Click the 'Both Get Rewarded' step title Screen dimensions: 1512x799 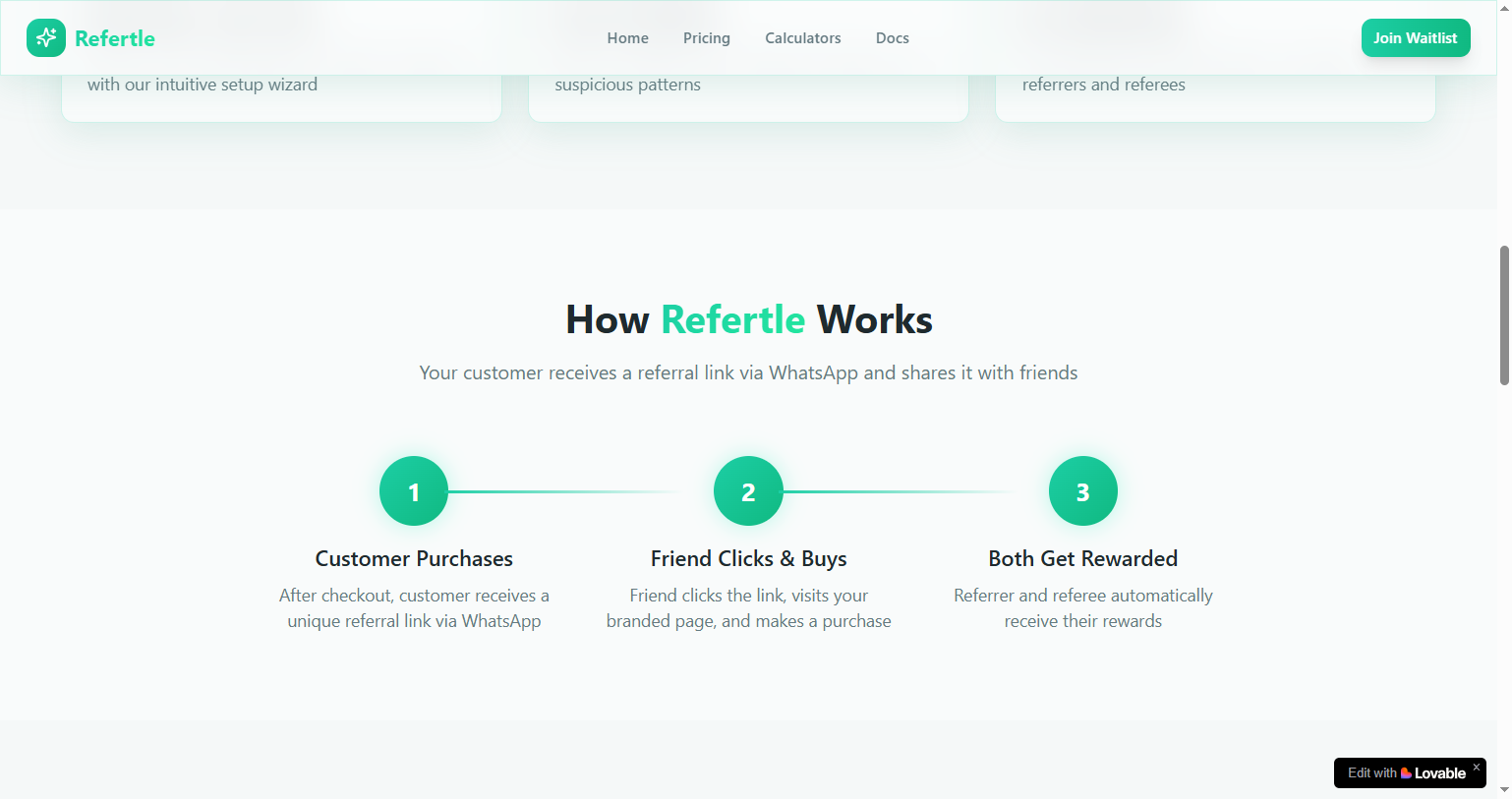tap(1082, 557)
